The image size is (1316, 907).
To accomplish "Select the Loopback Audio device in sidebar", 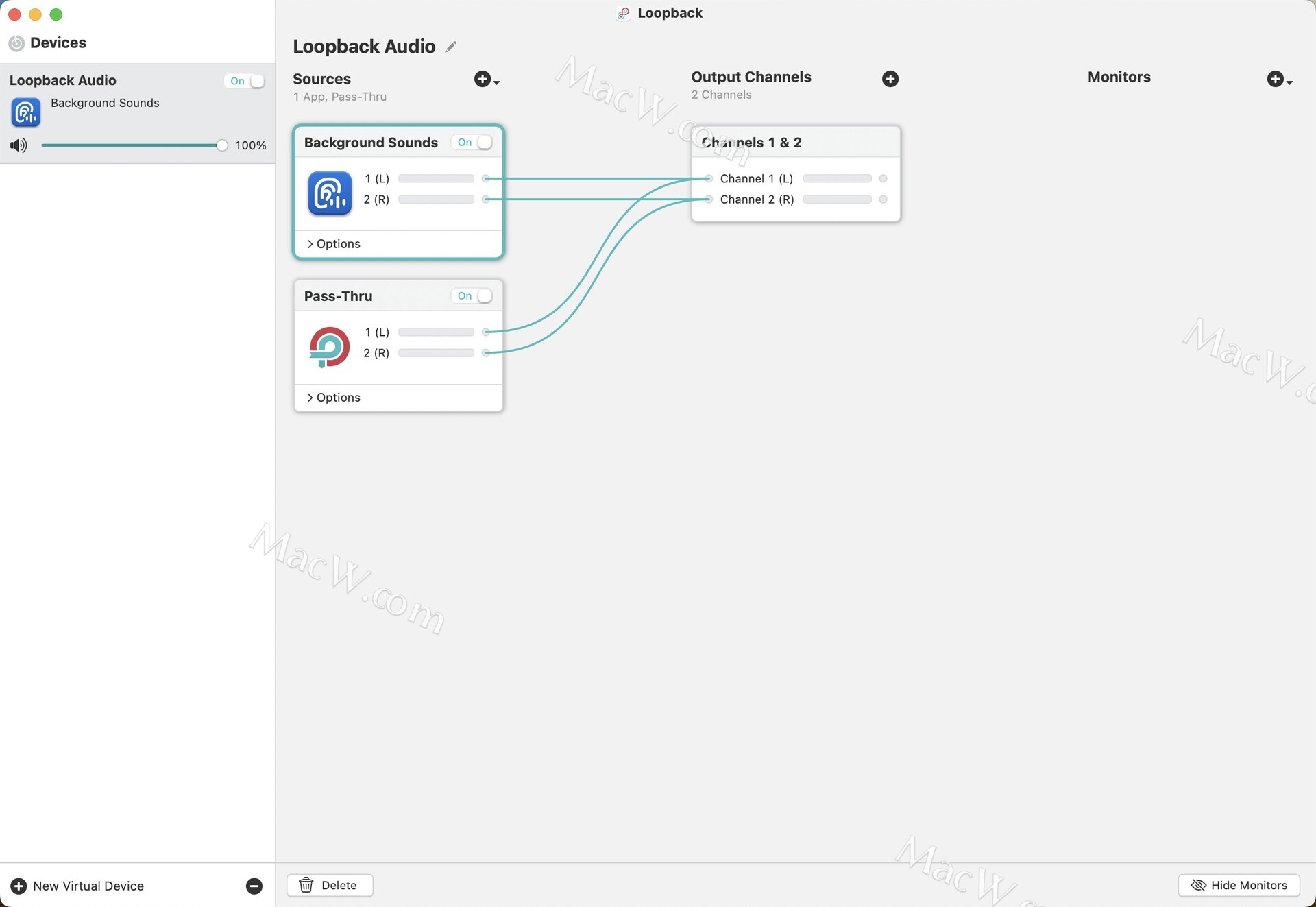I will tap(137, 114).
